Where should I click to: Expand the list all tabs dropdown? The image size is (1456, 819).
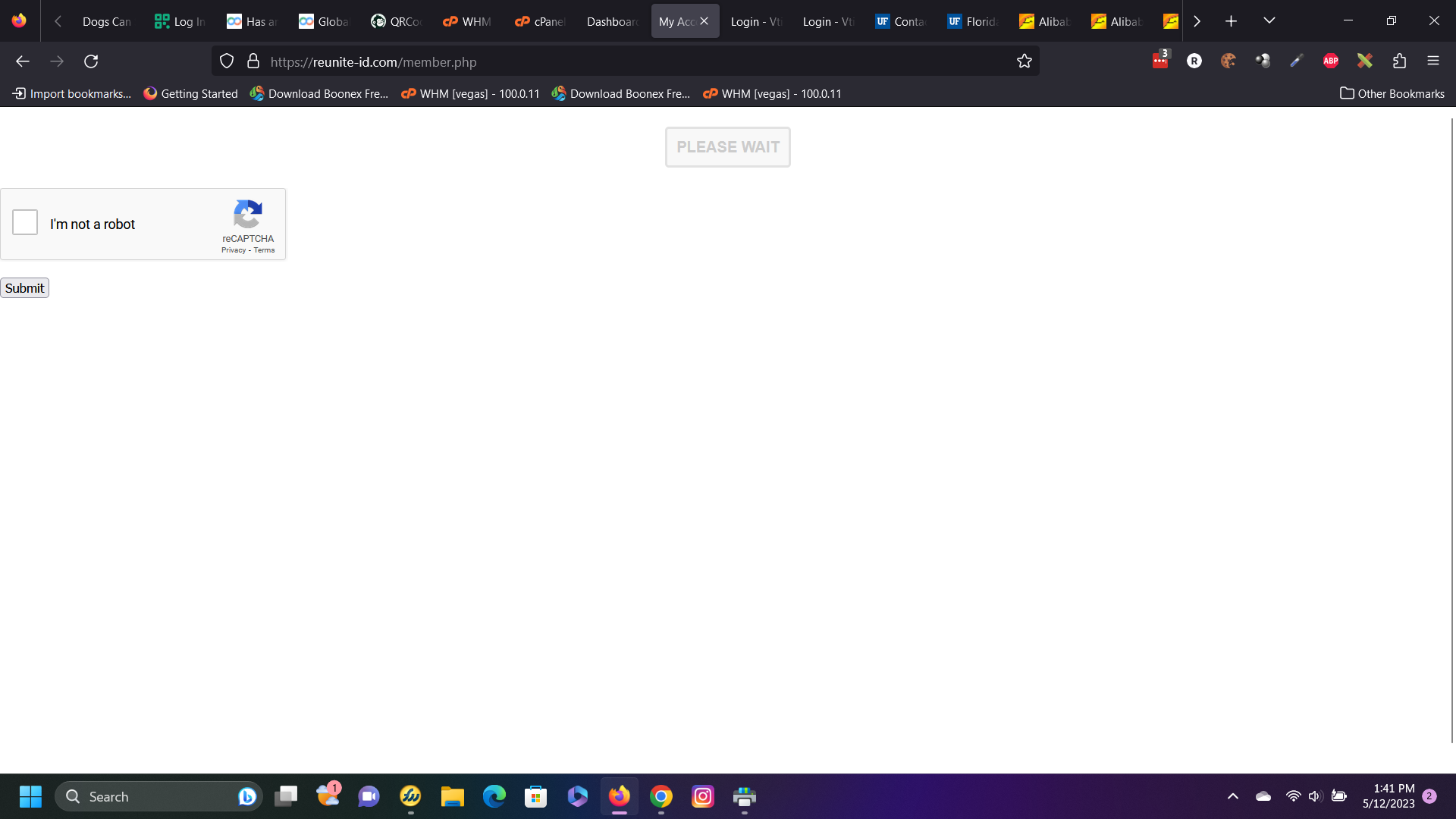[x=1269, y=21]
